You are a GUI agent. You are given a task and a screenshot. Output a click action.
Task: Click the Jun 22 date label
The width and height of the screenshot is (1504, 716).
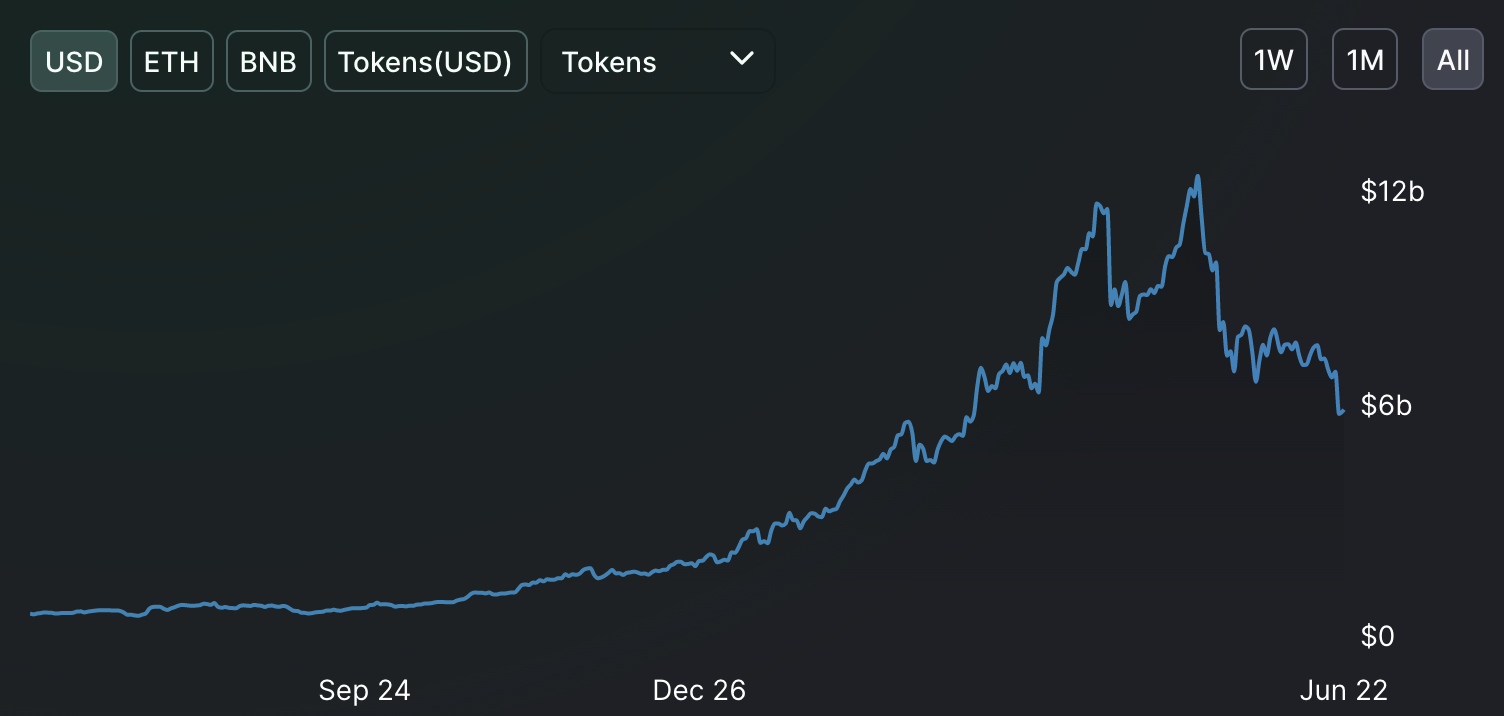(x=1345, y=690)
